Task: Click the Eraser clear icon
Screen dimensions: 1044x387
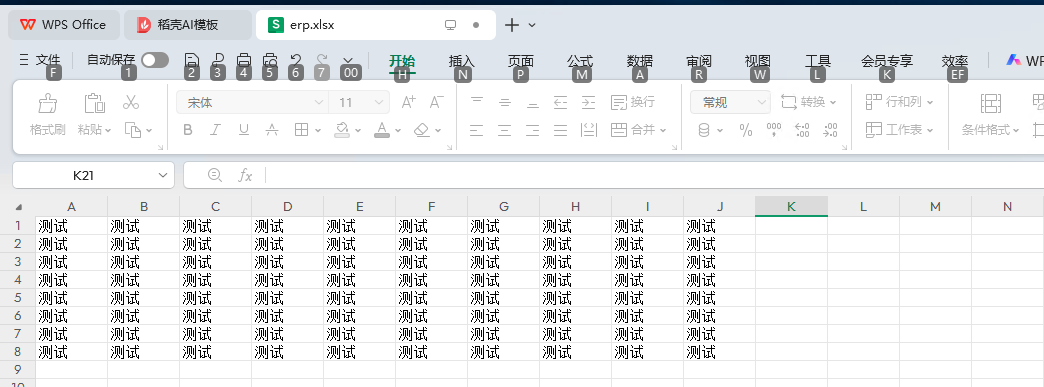Action: pyautogui.click(x=421, y=130)
